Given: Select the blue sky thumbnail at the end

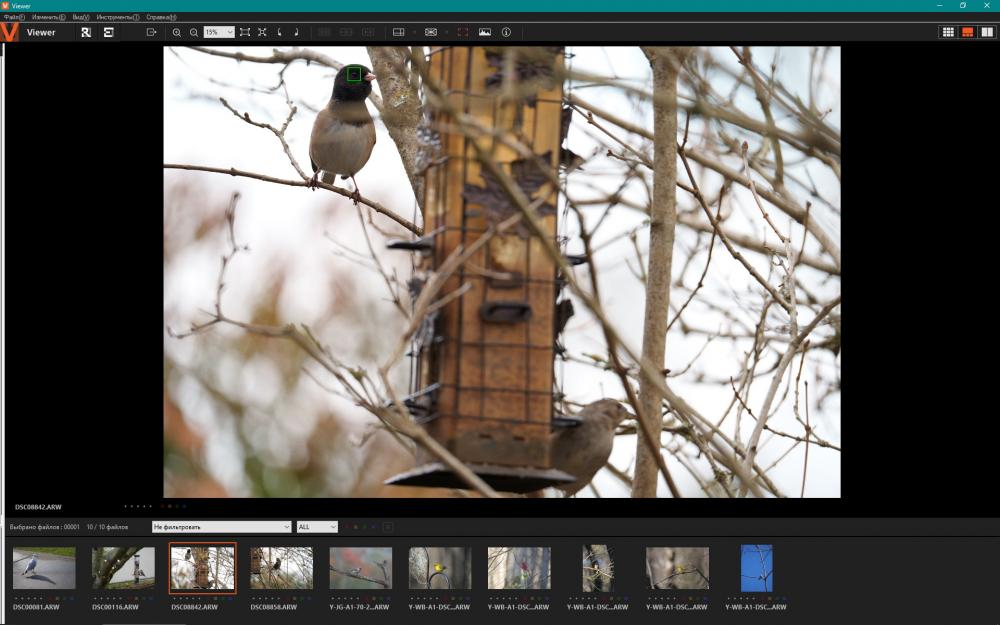Looking at the screenshot, I should [756, 568].
